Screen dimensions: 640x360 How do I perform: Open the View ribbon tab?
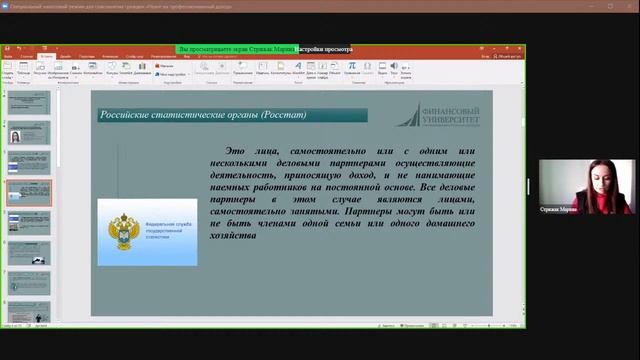187,56
